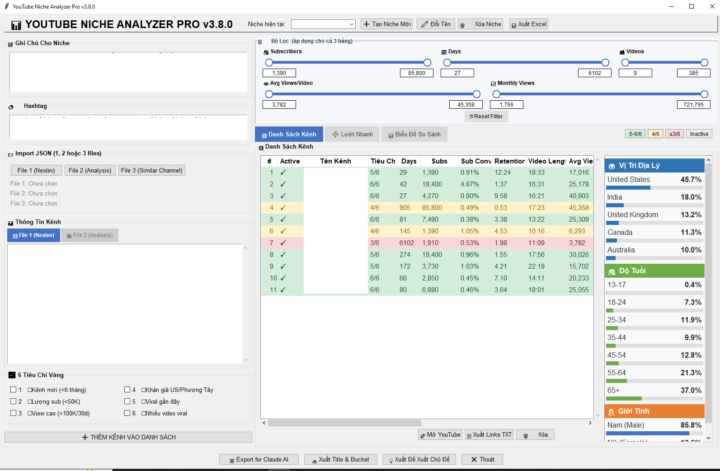Image resolution: width=720 pixels, height=471 pixels.
Task: Click the red ≤3/6 legend badge
Action: [x=675, y=134]
